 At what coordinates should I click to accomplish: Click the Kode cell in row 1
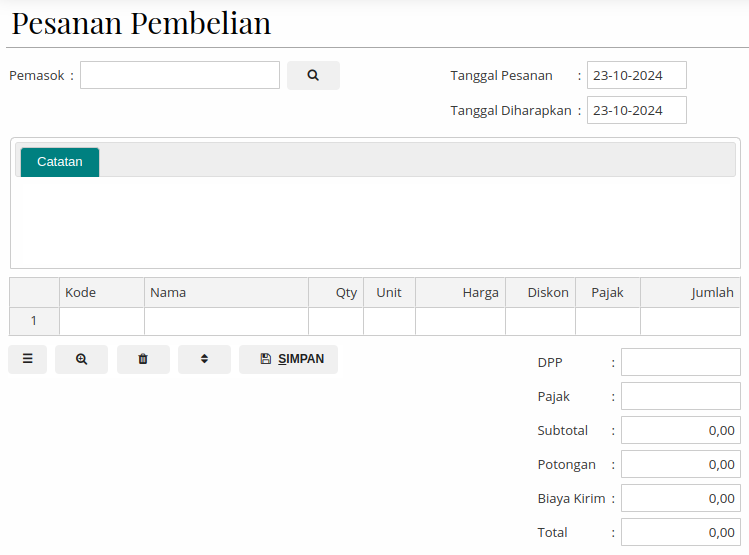click(102, 321)
